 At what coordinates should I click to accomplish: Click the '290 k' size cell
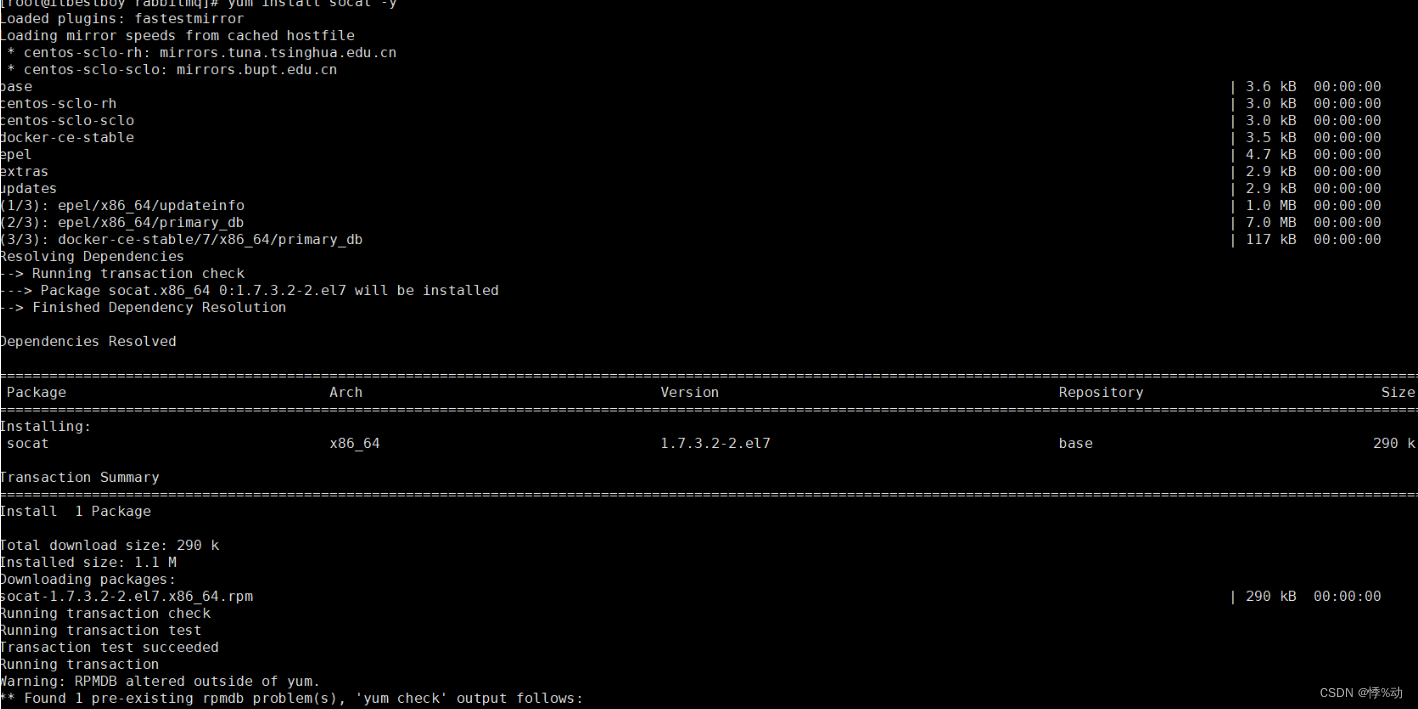(1394, 443)
